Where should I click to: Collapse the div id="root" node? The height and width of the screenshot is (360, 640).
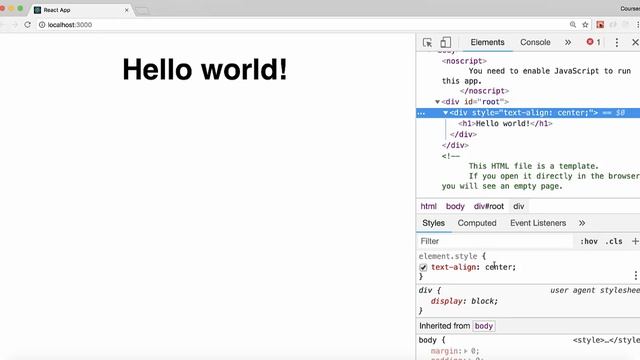438,102
